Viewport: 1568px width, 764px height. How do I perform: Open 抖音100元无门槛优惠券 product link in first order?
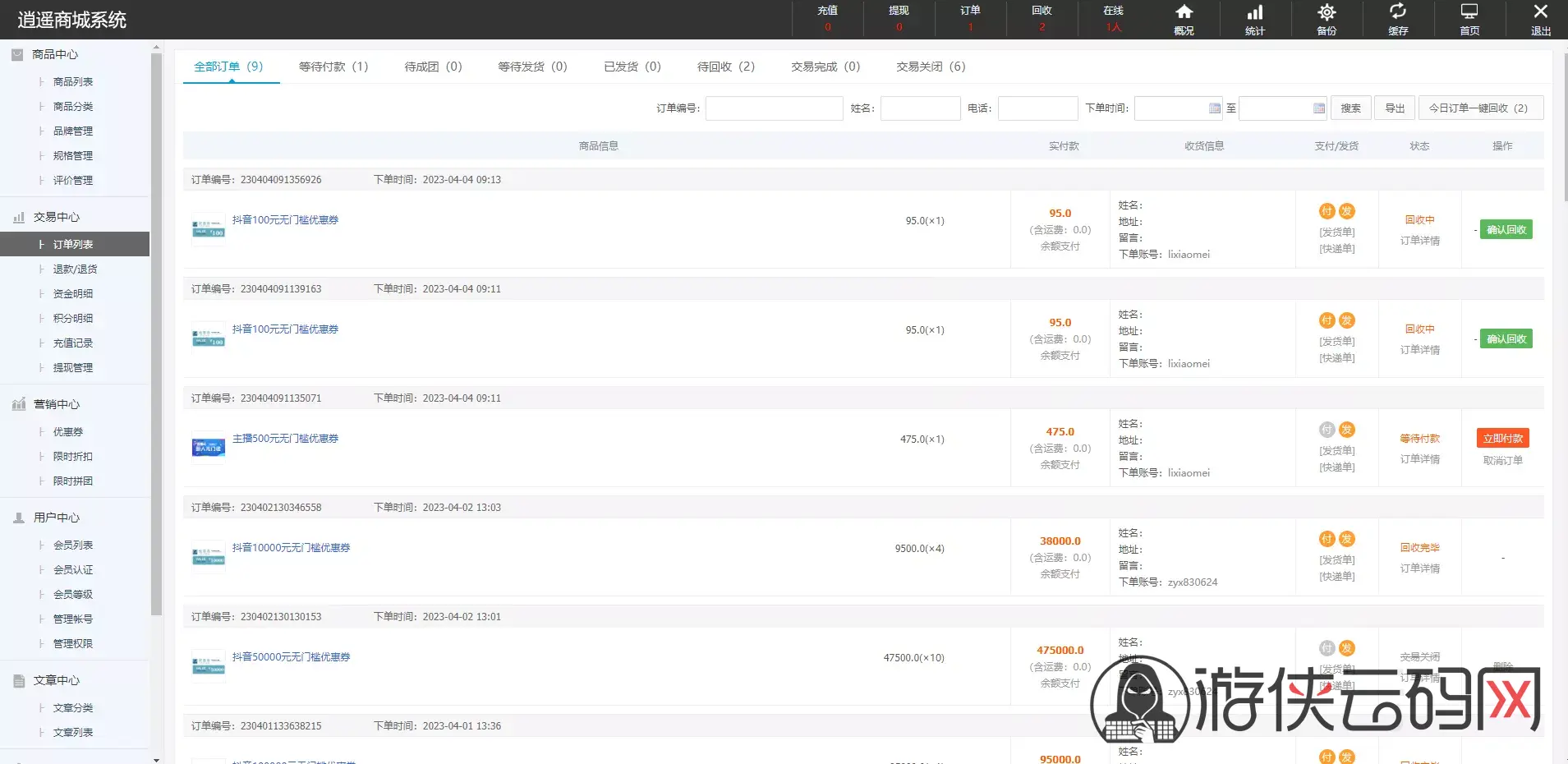click(285, 220)
